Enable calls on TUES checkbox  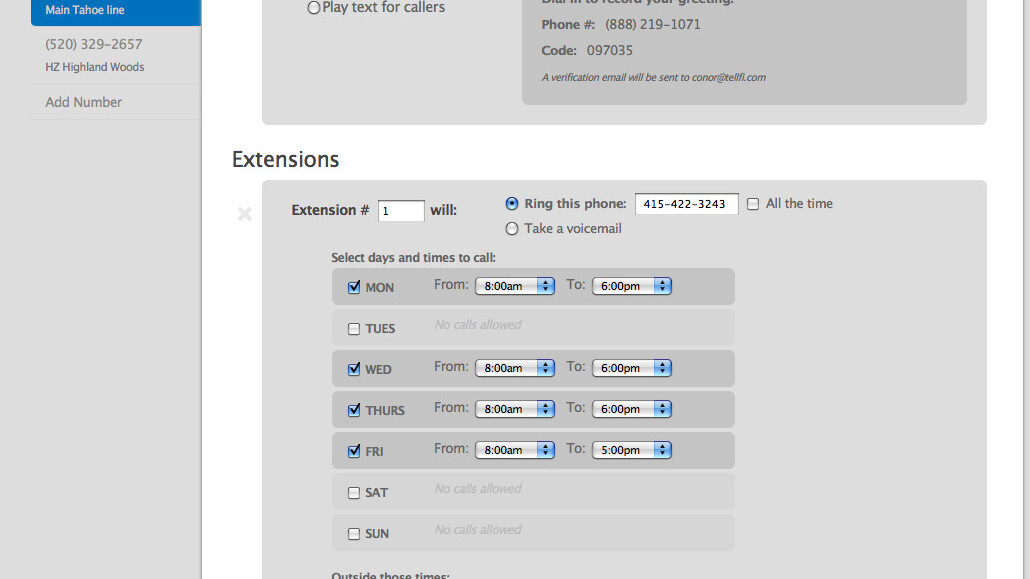(x=354, y=329)
